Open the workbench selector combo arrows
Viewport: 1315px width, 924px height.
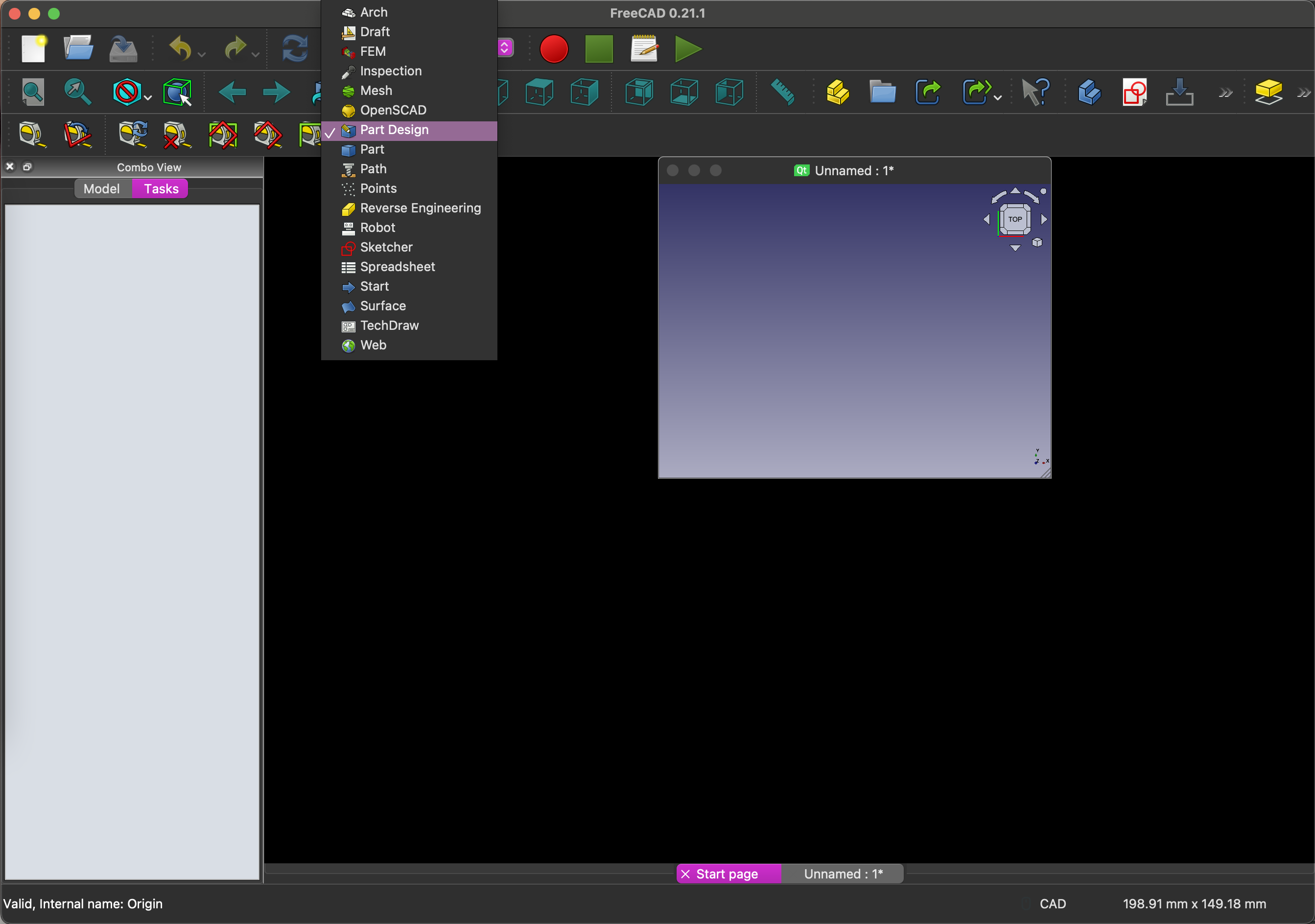(x=505, y=47)
